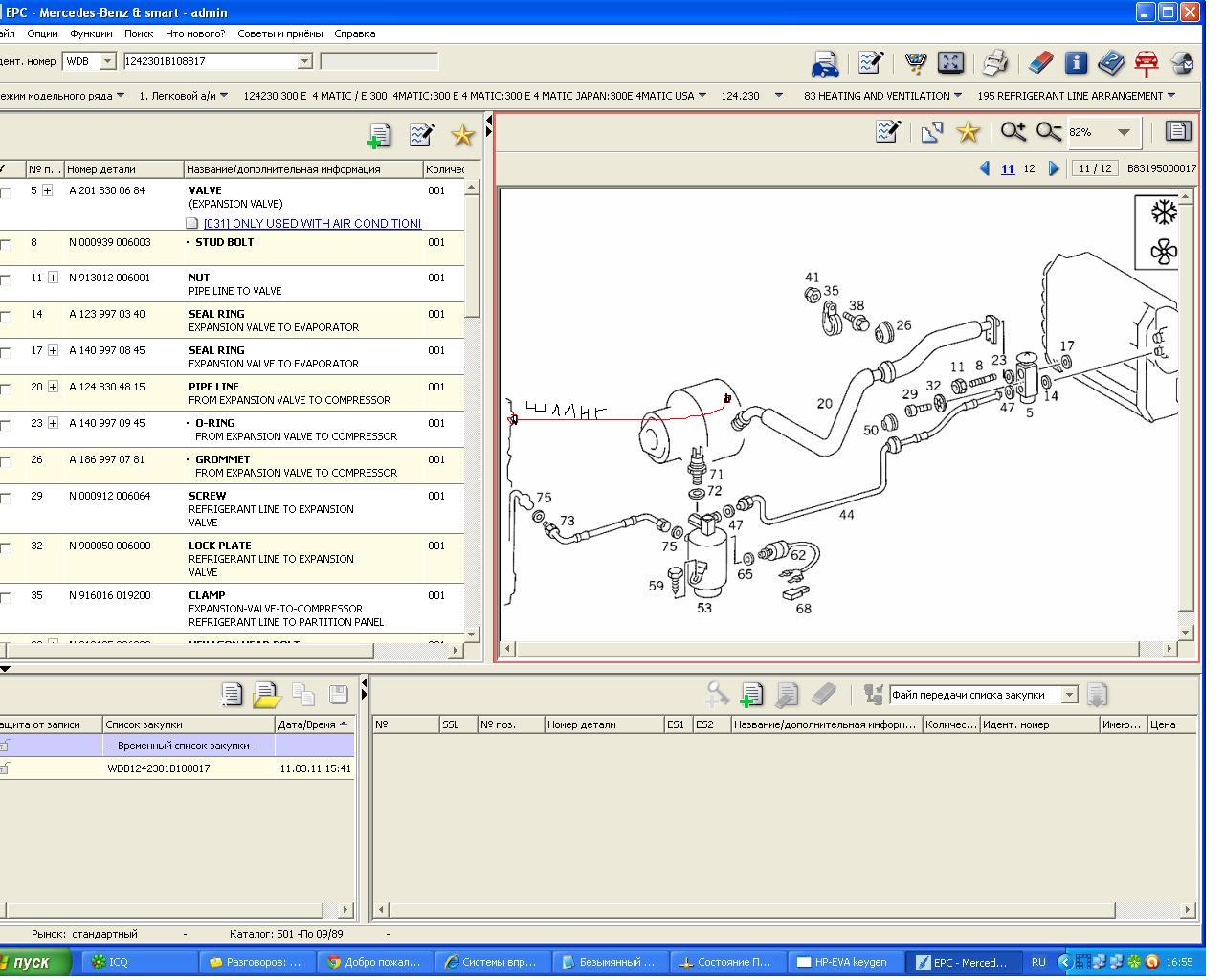Zoom out on the parts diagram
The width and height of the screenshot is (1225, 980).
[1049, 132]
